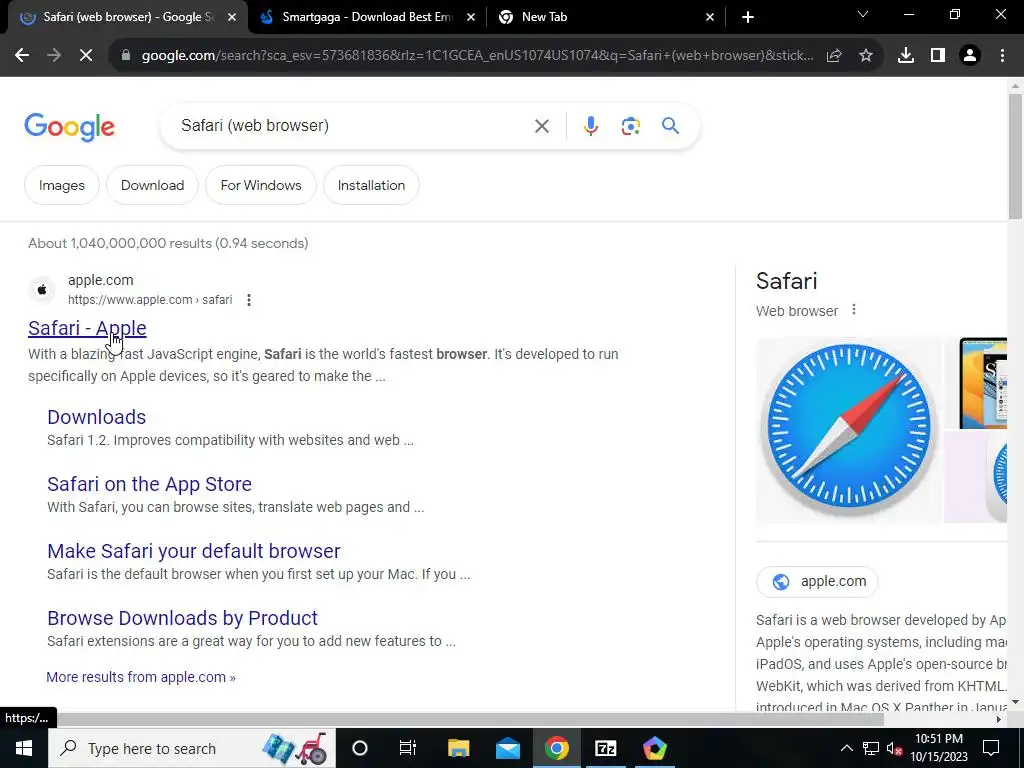Open the colorful pentagon app in taskbar

(654, 748)
